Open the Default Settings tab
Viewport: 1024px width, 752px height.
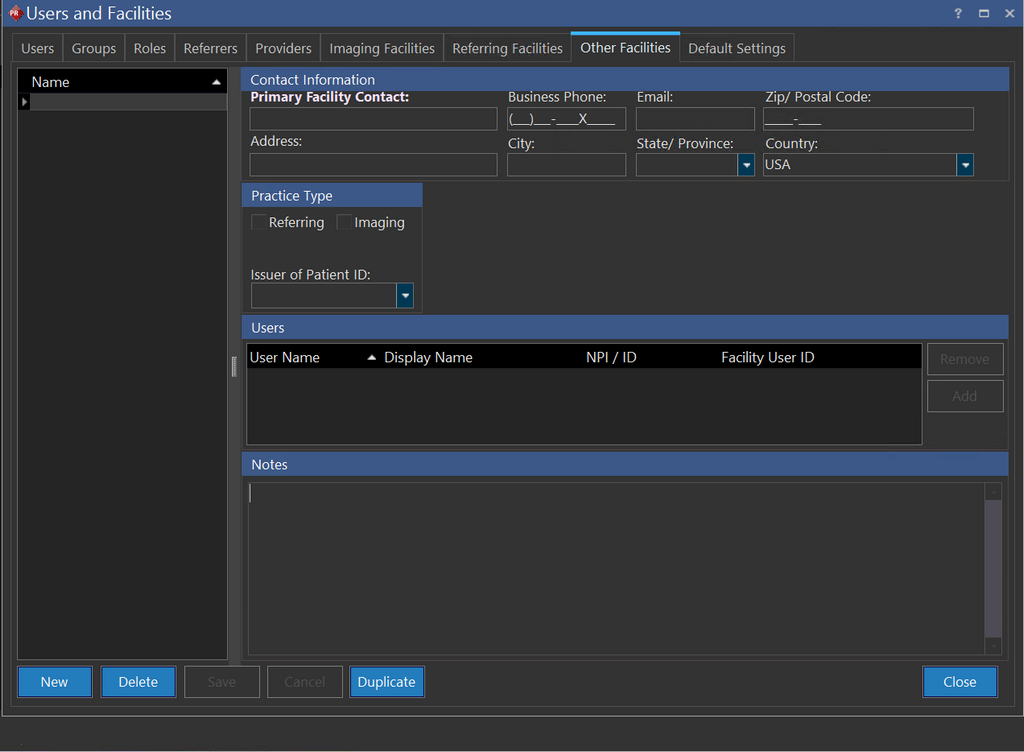[x=737, y=48]
